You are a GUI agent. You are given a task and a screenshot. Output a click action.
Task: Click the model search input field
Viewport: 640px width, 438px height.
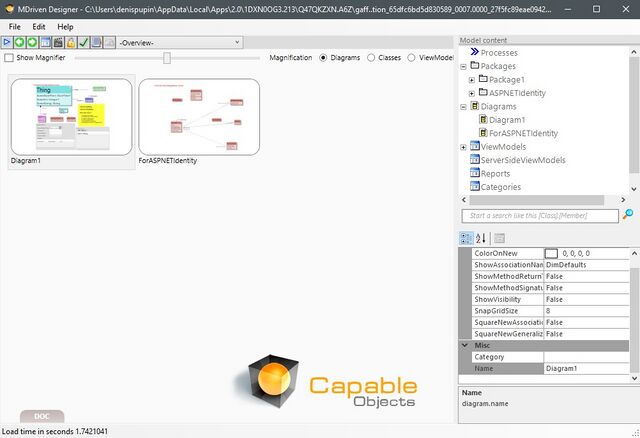coord(540,216)
